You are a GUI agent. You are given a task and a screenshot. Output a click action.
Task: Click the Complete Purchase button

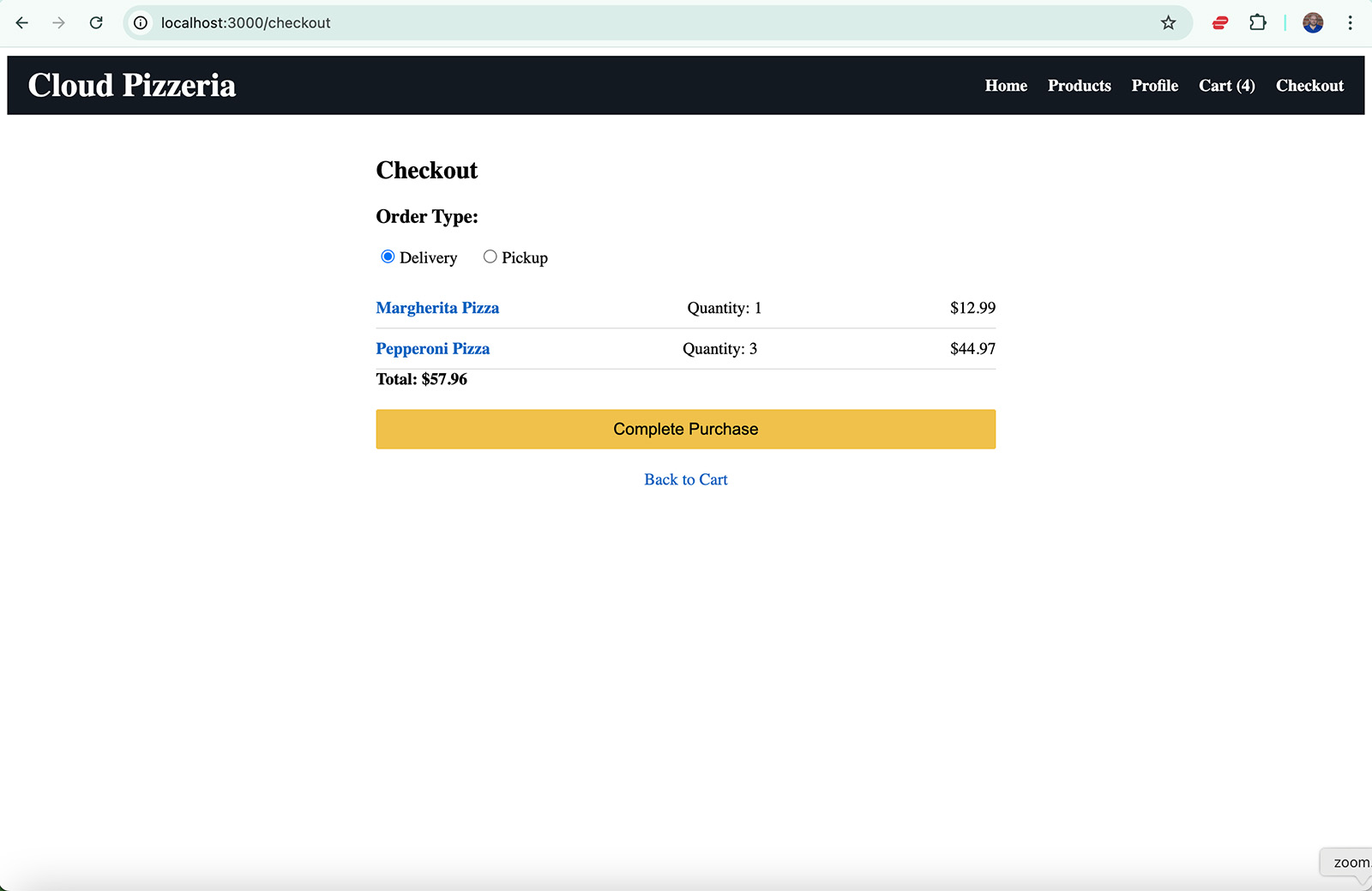pos(685,429)
